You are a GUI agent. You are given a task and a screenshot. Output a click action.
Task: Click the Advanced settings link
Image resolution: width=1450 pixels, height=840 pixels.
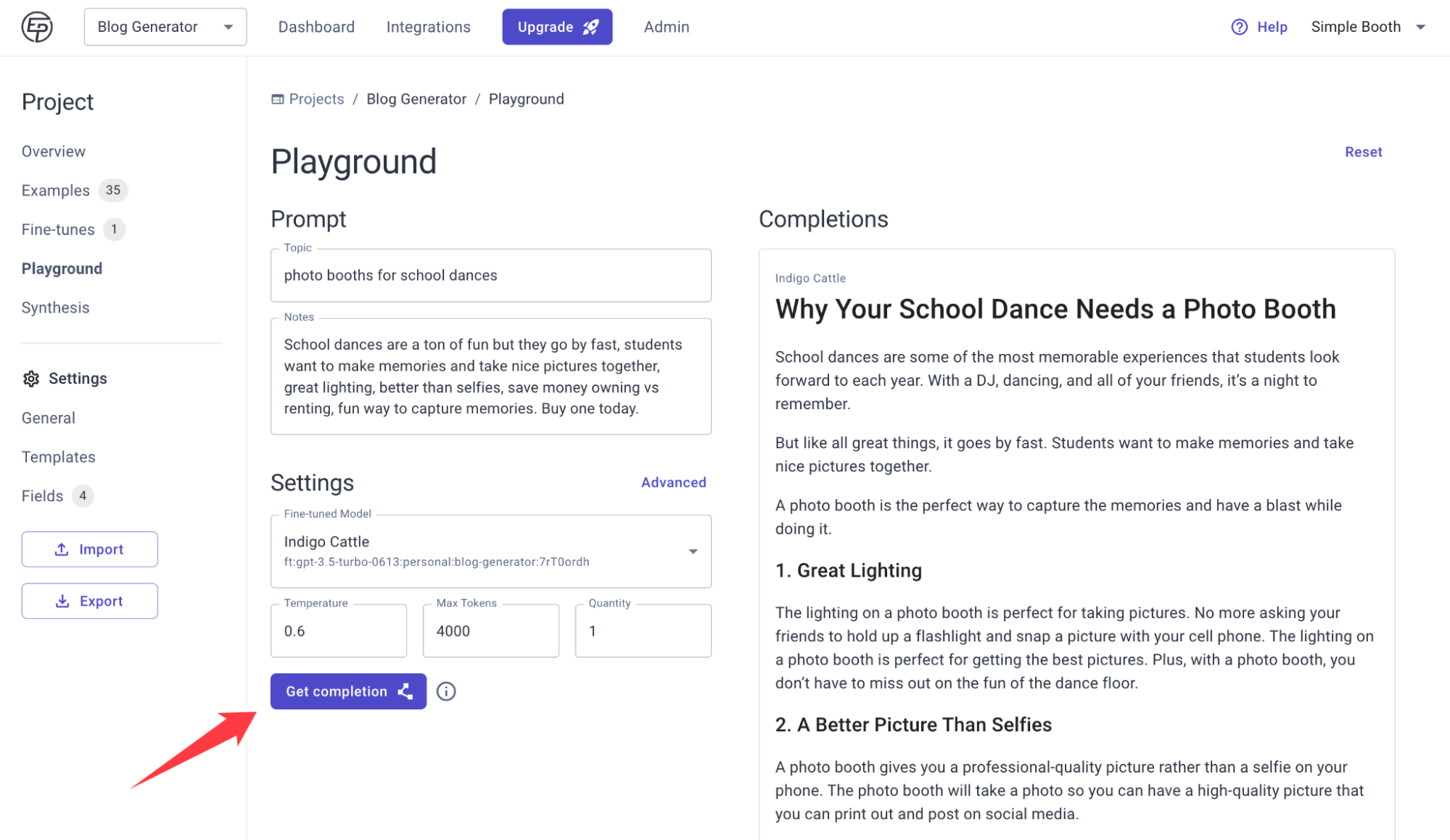click(x=673, y=482)
